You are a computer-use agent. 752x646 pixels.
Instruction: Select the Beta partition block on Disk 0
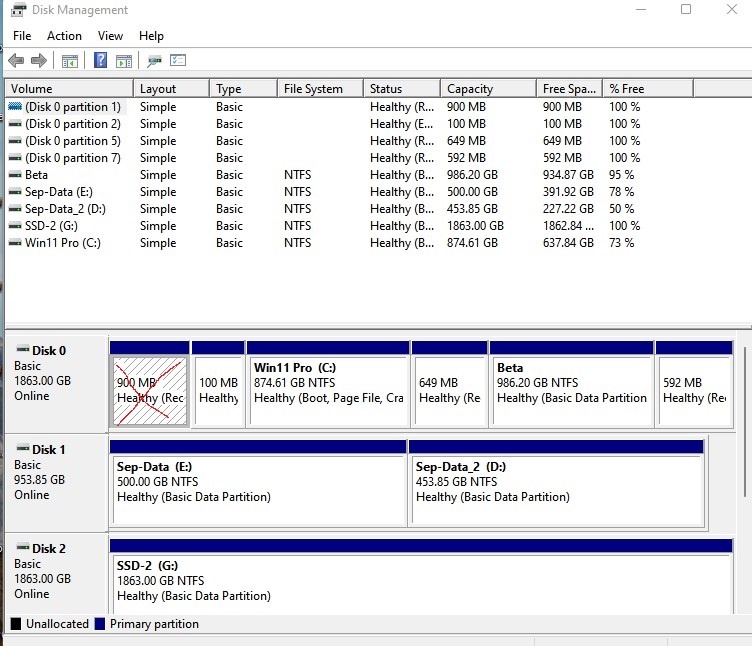pyautogui.click(x=571, y=390)
